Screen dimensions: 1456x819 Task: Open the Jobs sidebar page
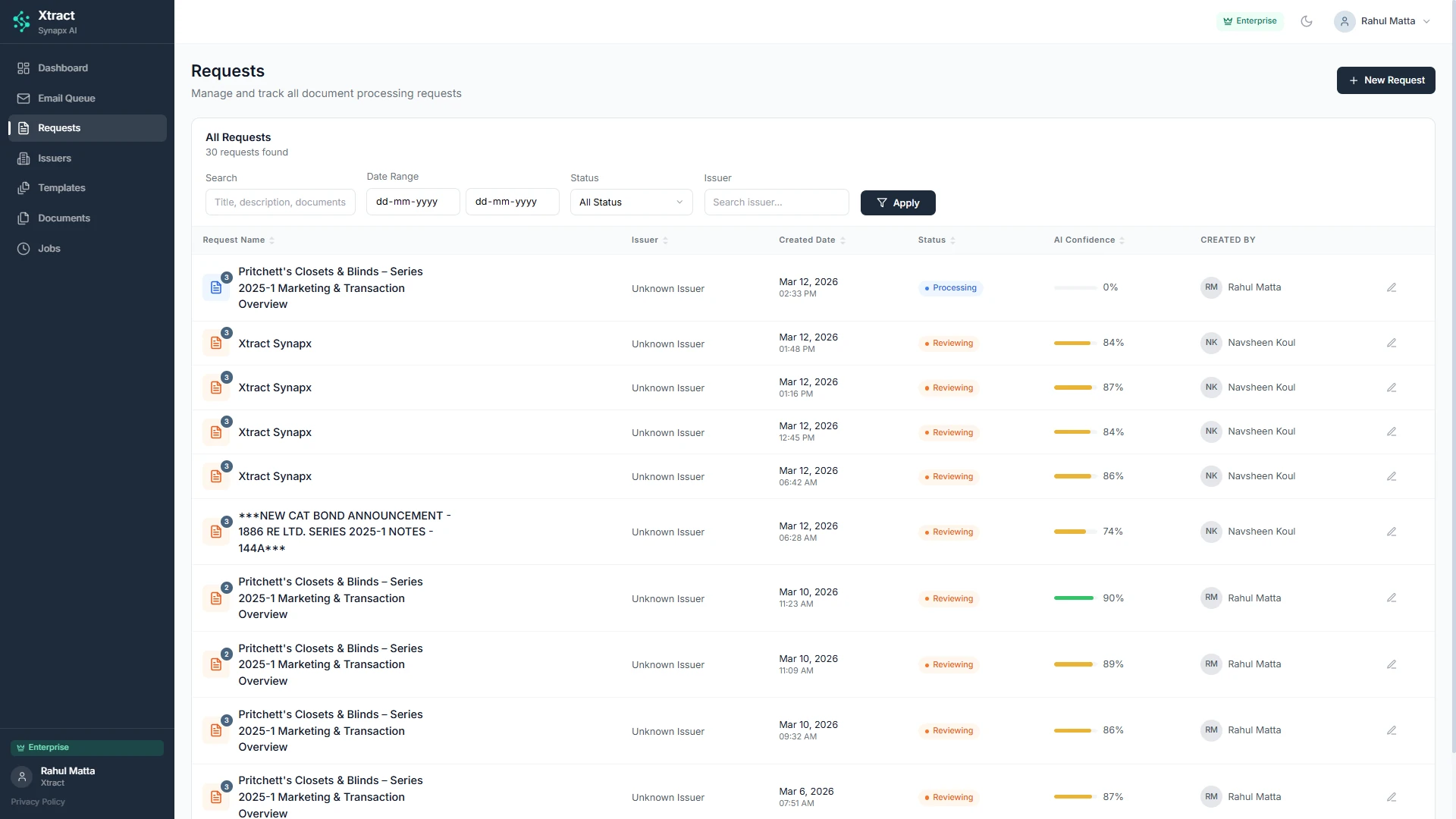pyautogui.click(x=49, y=249)
